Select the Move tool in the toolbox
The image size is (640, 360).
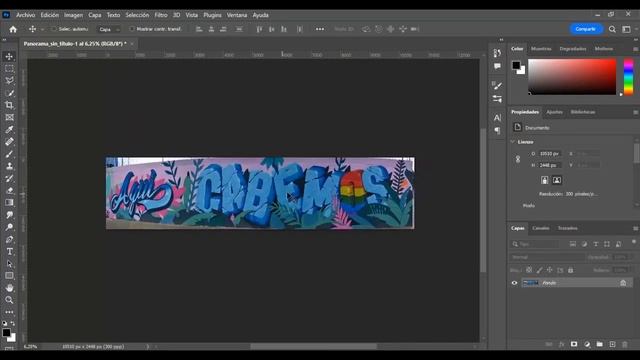9,56
